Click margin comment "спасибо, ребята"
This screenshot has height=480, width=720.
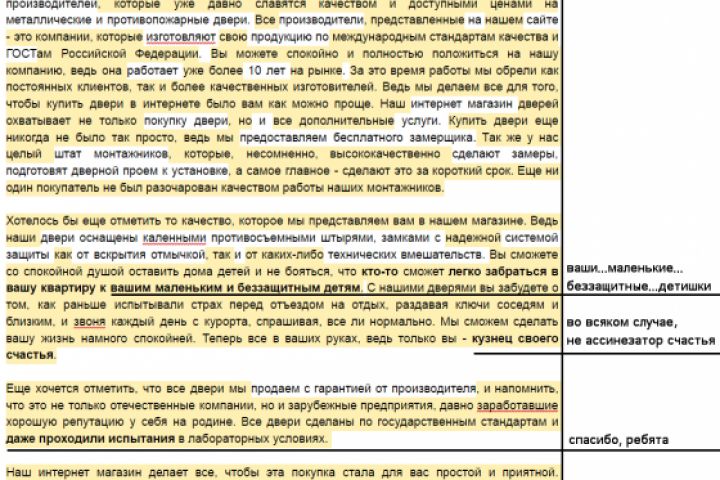pos(619,440)
